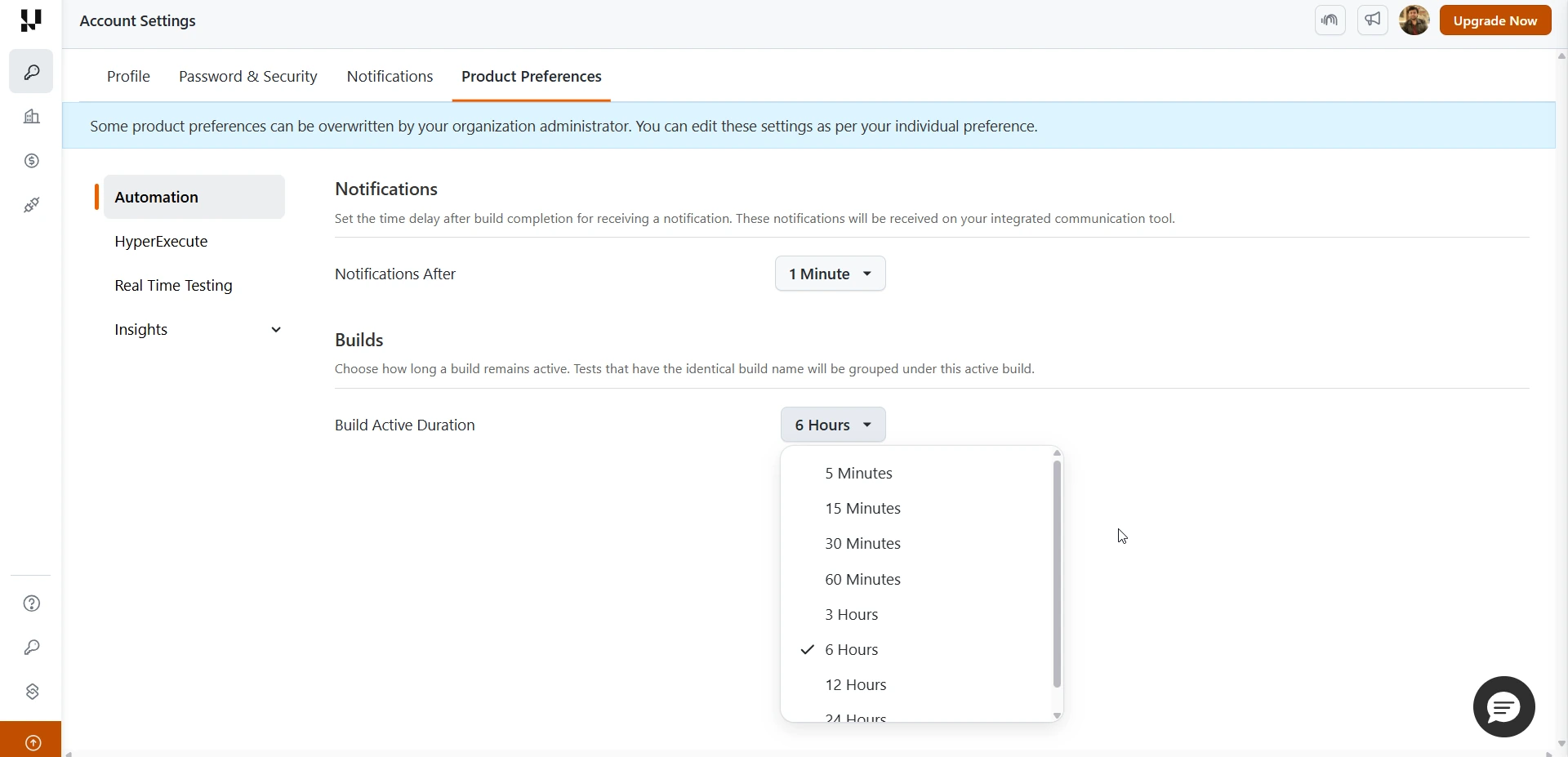The width and height of the screenshot is (1568, 757).
Task: Select Automation in the preferences list
Action: click(194, 197)
